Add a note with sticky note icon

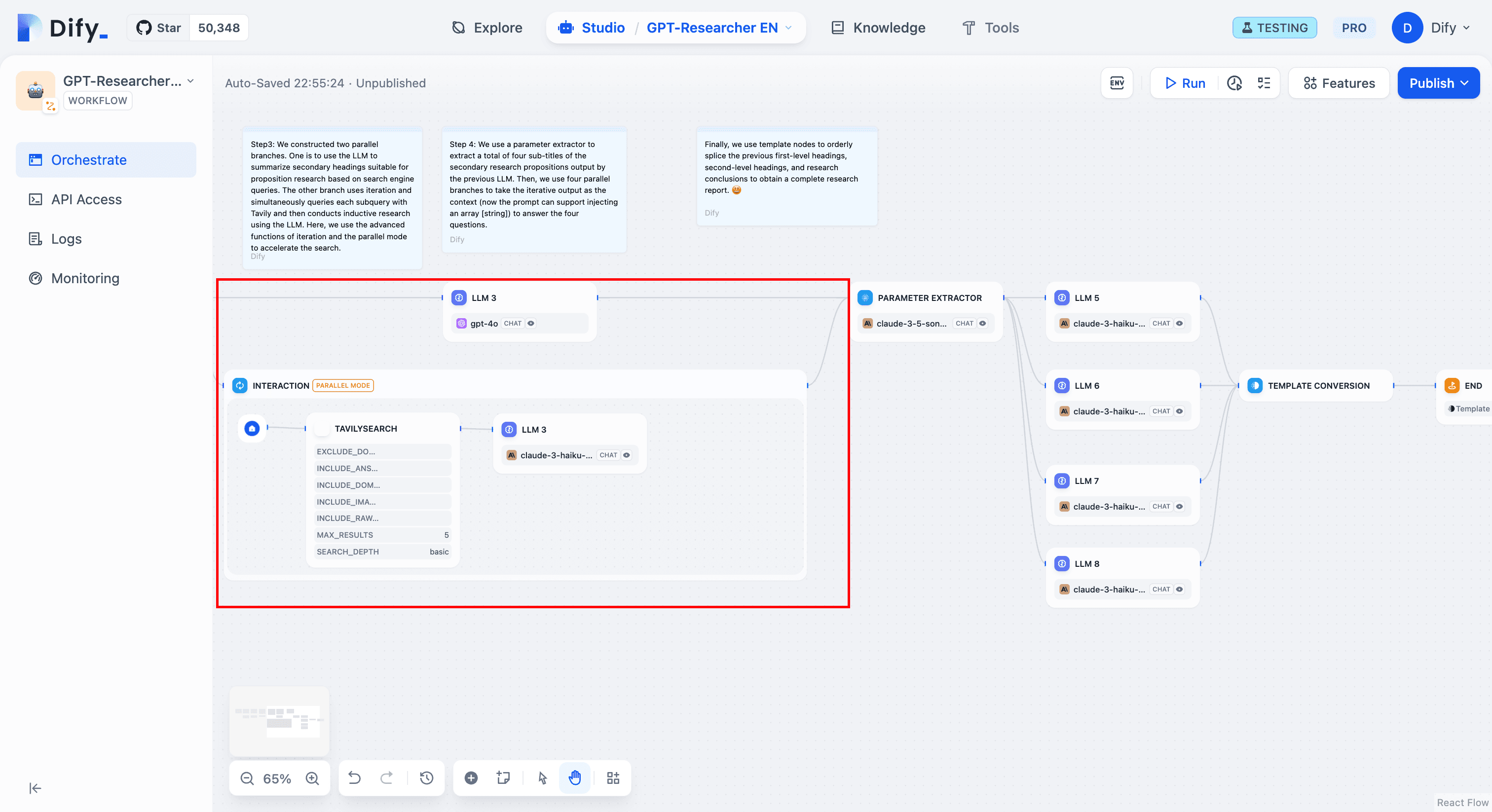click(503, 778)
